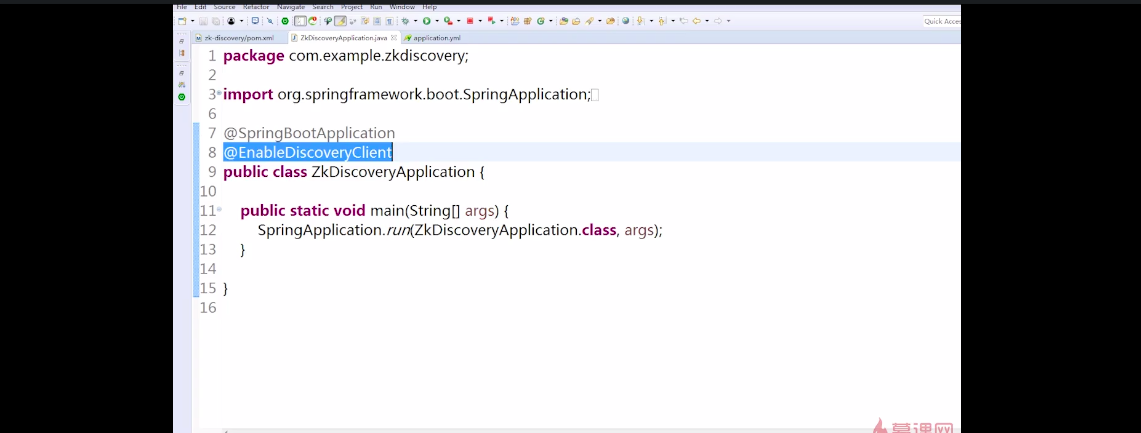This screenshot has width=1141, height=433.
Task: Switch to the zk-discovery/pom.xml tab
Action: 234,37
